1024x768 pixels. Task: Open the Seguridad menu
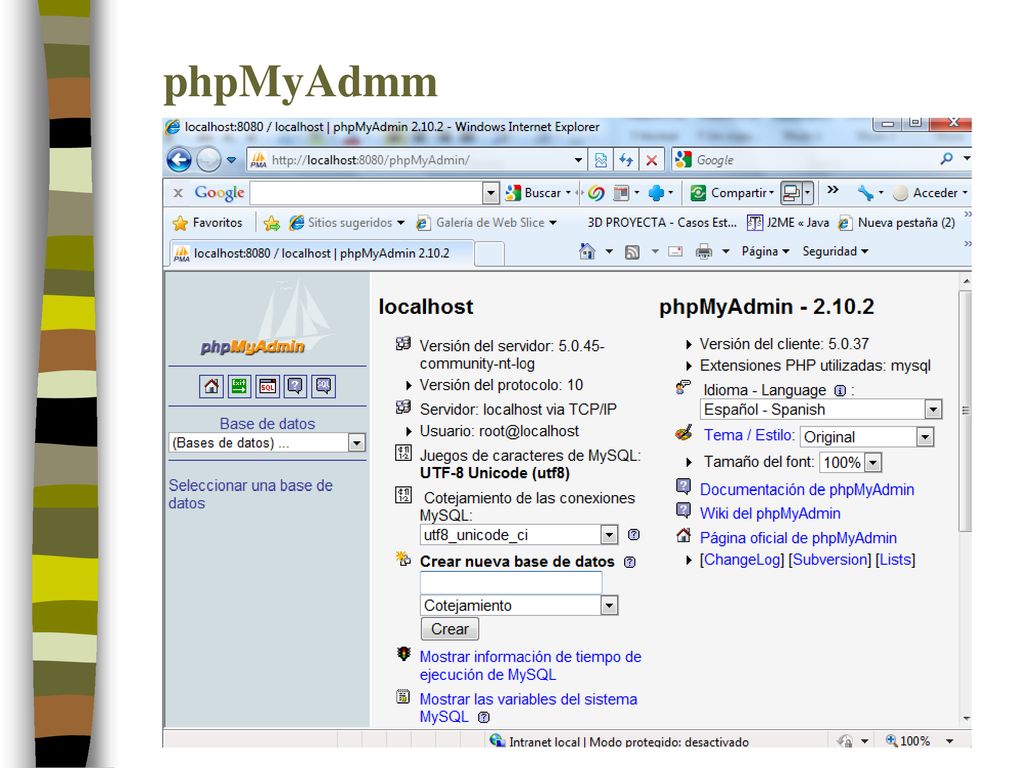coord(835,251)
